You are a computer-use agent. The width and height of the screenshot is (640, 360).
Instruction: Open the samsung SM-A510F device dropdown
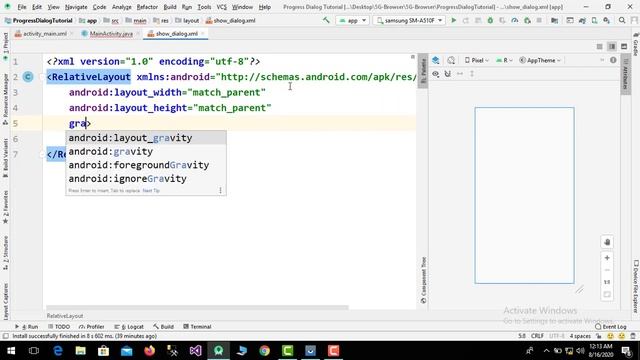click(x=409, y=20)
